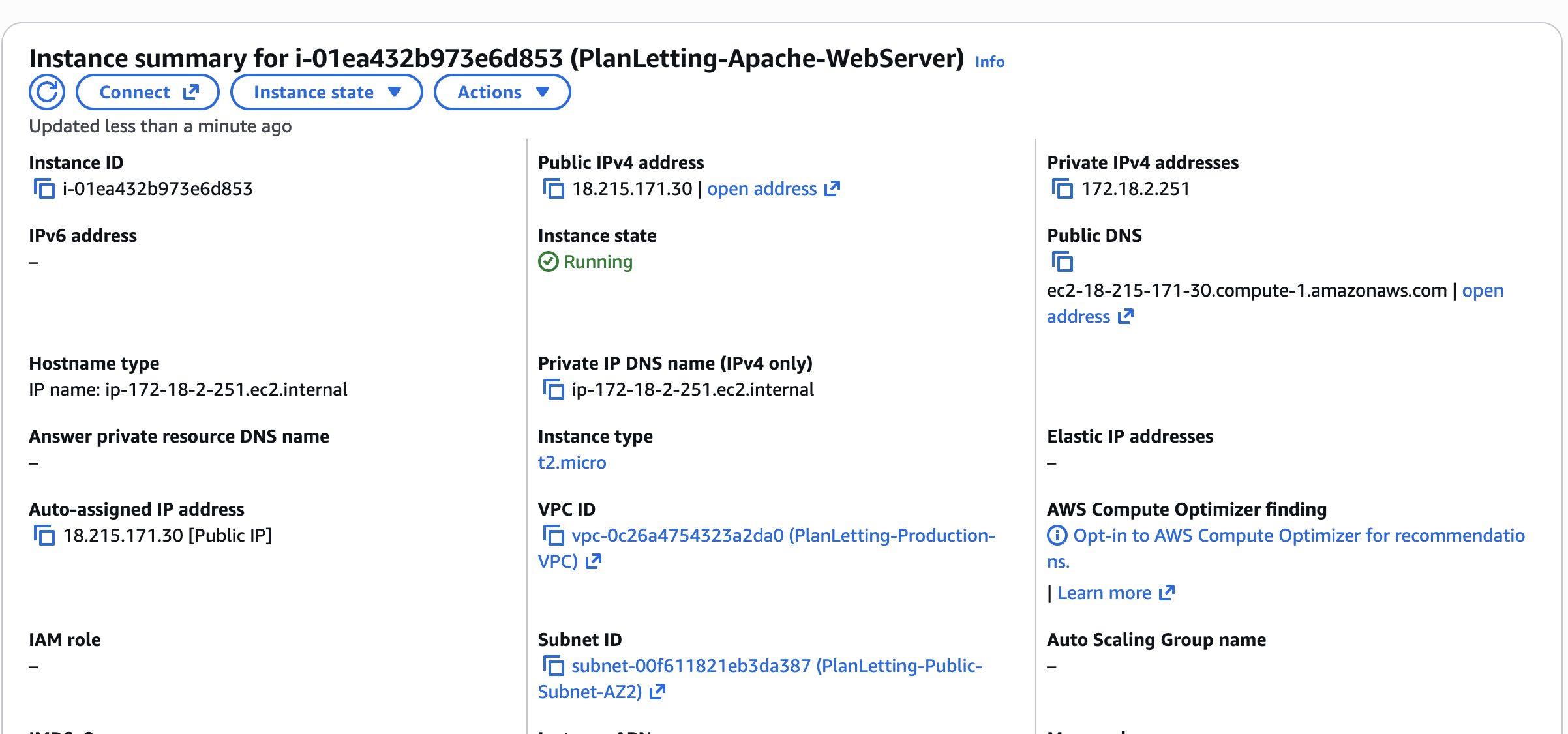1568x734 pixels.
Task: Click external link icon after VPC name
Action: [x=594, y=561]
